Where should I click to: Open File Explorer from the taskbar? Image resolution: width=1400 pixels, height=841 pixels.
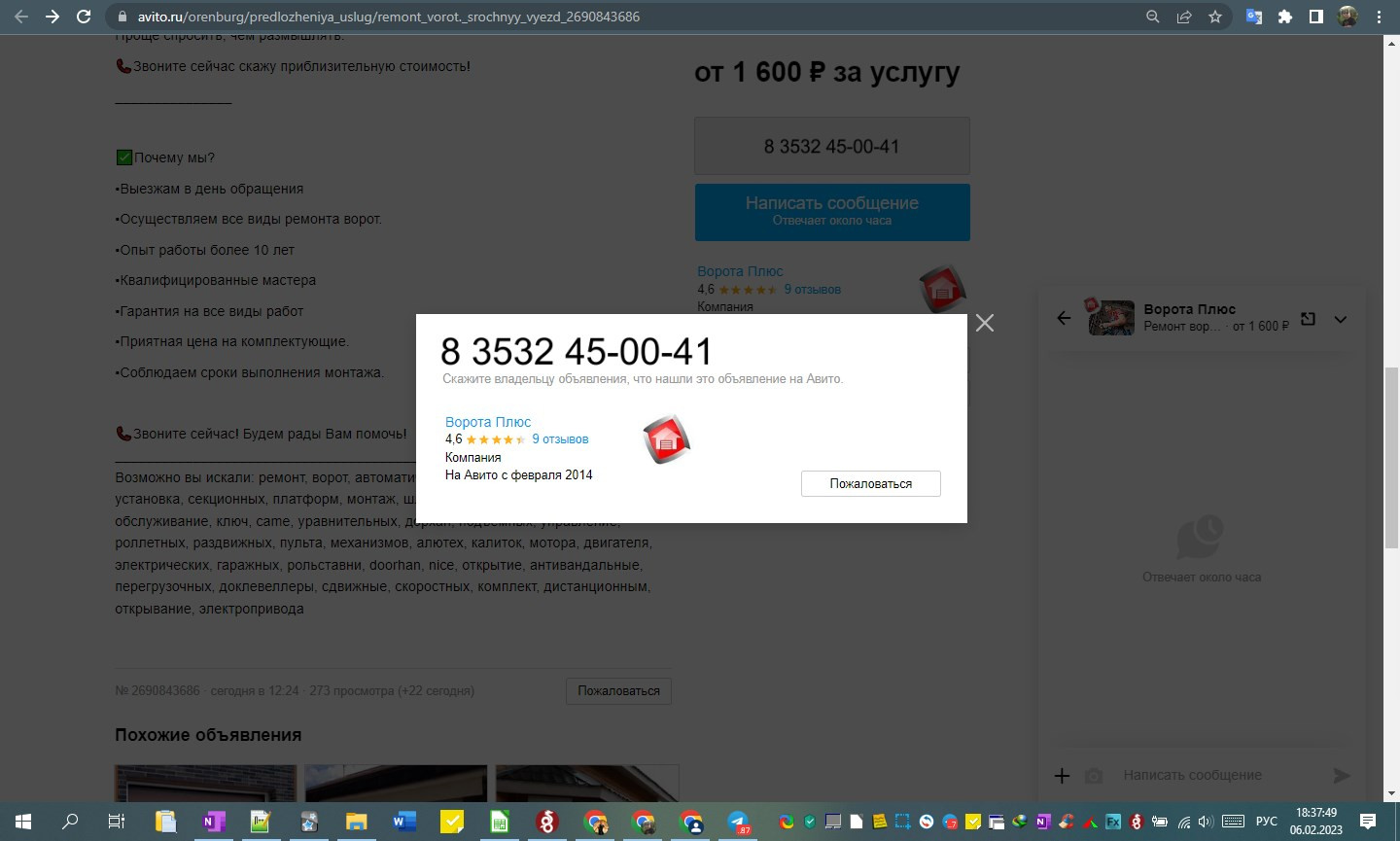[356, 822]
